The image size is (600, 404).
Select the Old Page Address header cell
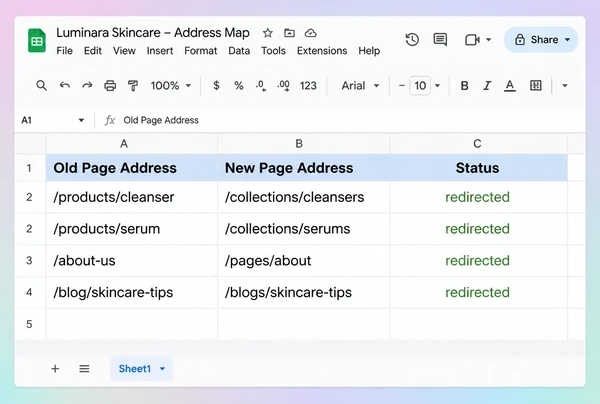tap(132, 168)
